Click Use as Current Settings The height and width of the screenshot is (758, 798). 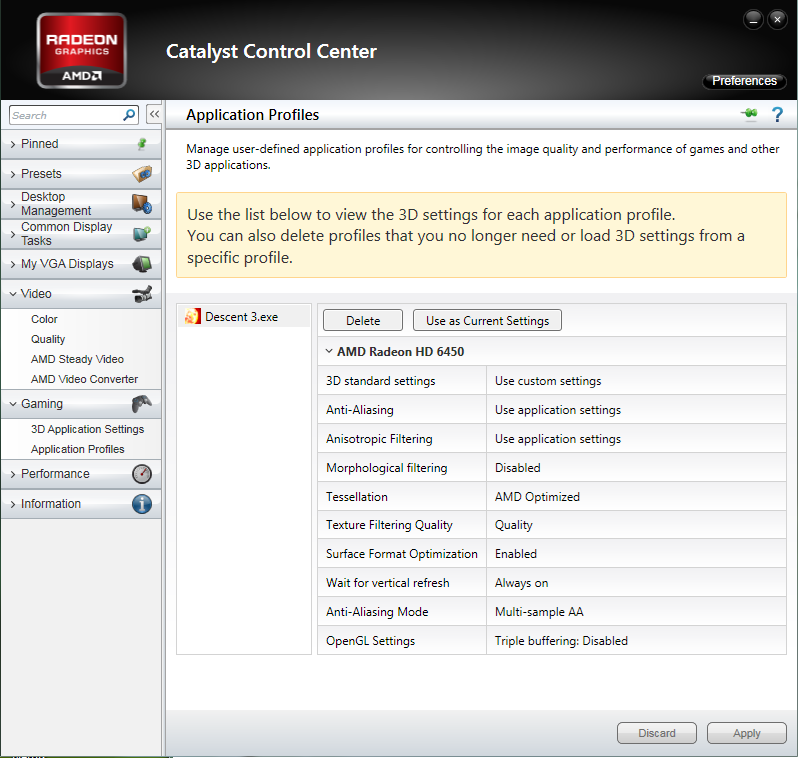pyautogui.click(x=487, y=321)
